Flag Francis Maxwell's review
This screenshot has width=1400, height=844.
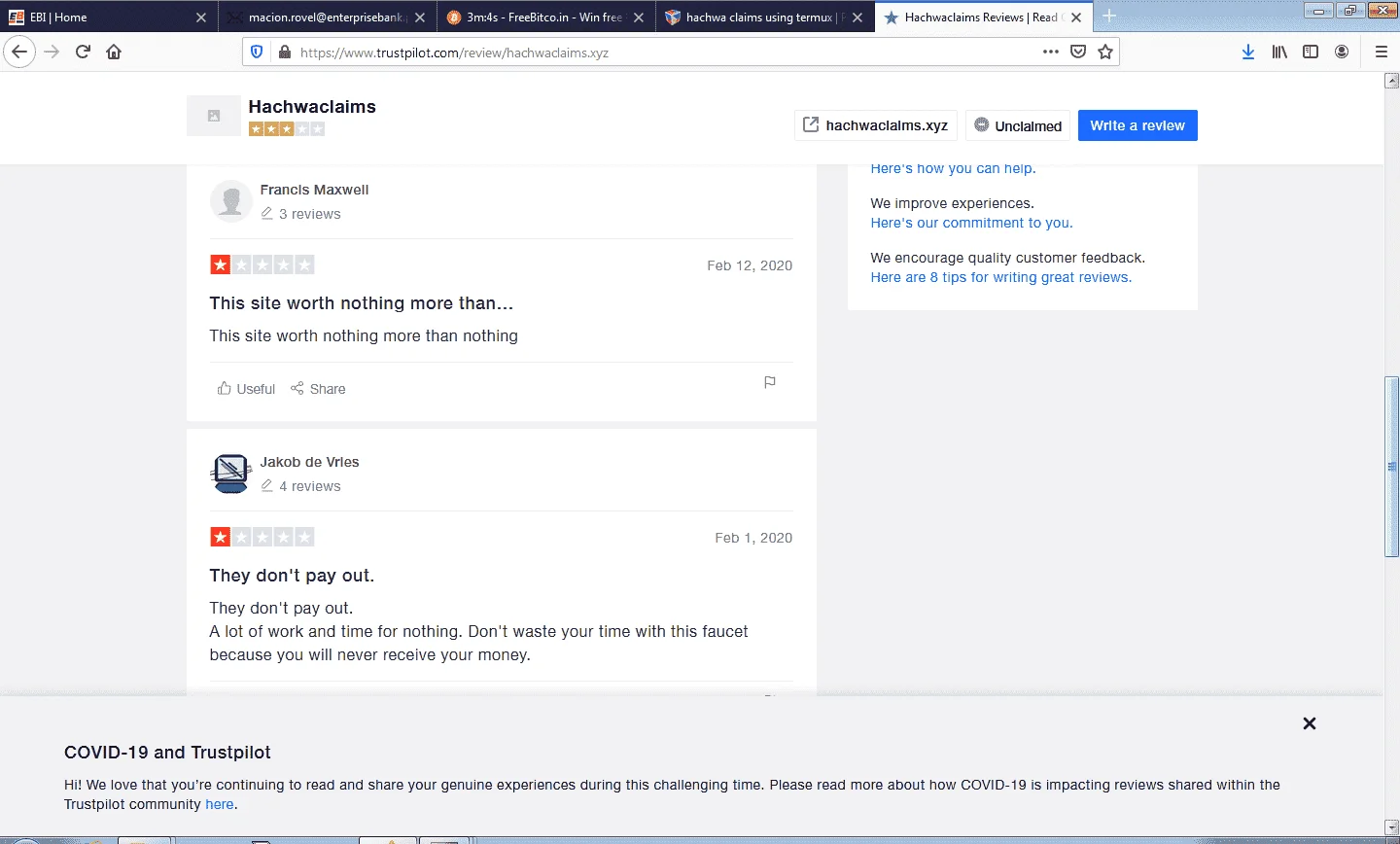tap(770, 383)
